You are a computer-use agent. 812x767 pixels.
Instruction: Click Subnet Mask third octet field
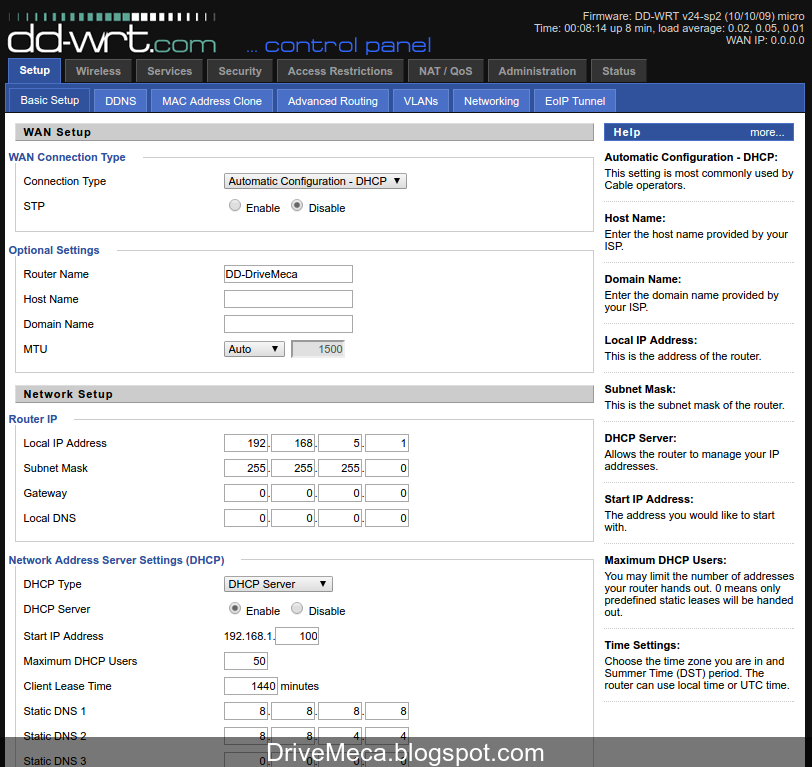340,468
